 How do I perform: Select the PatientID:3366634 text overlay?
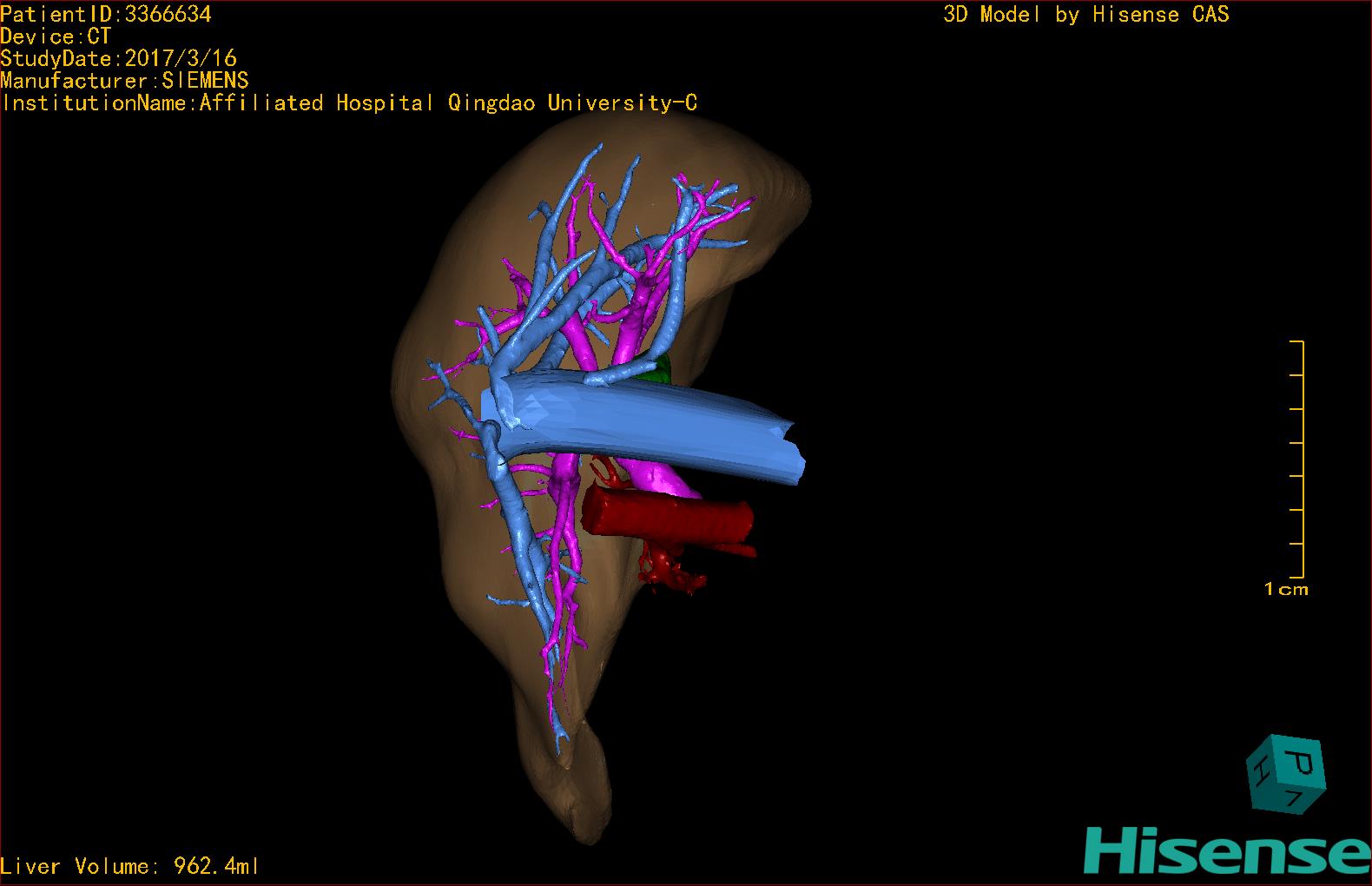pos(106,14)
